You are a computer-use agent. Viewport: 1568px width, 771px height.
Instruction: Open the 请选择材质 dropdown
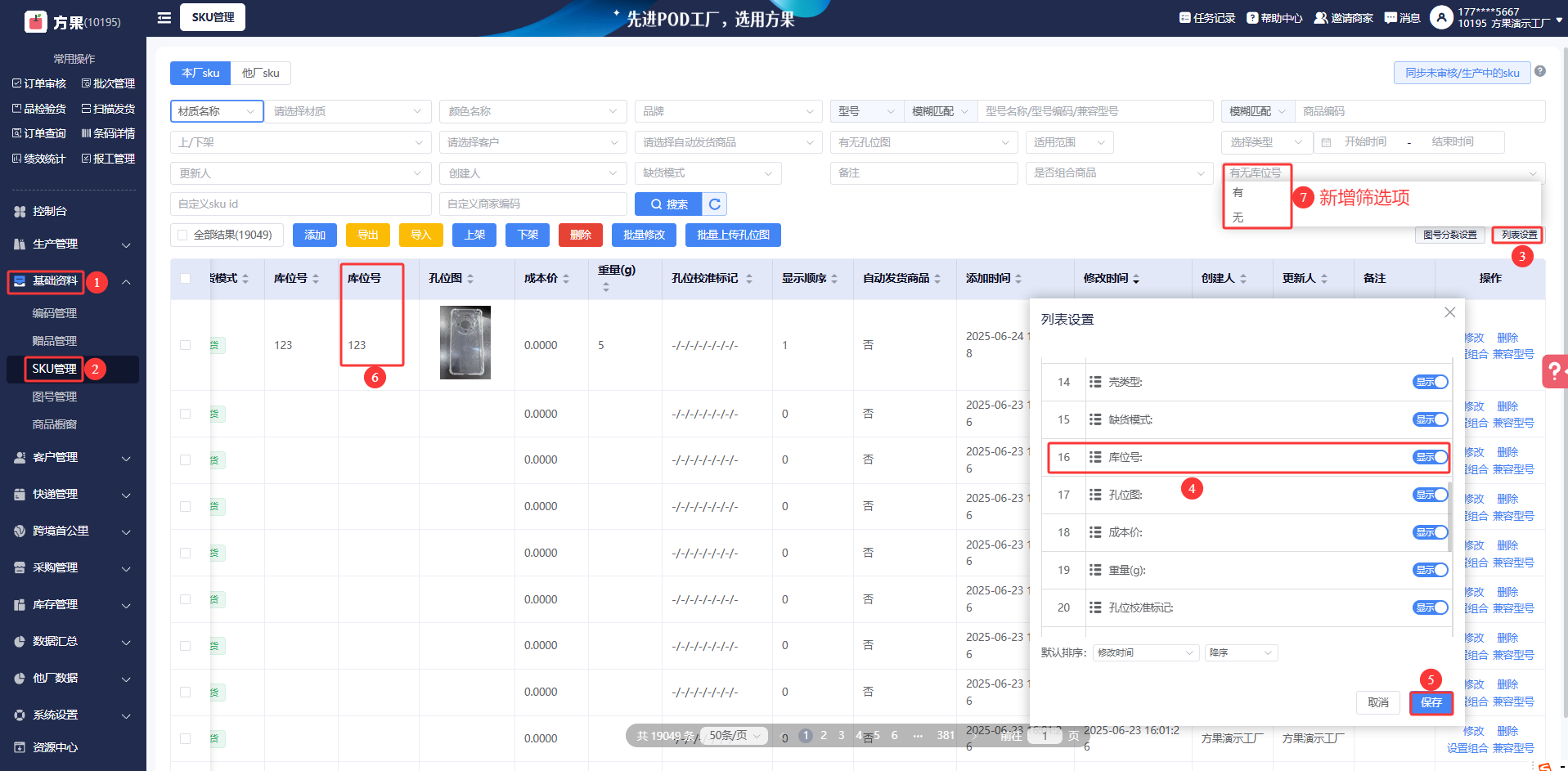348,111
